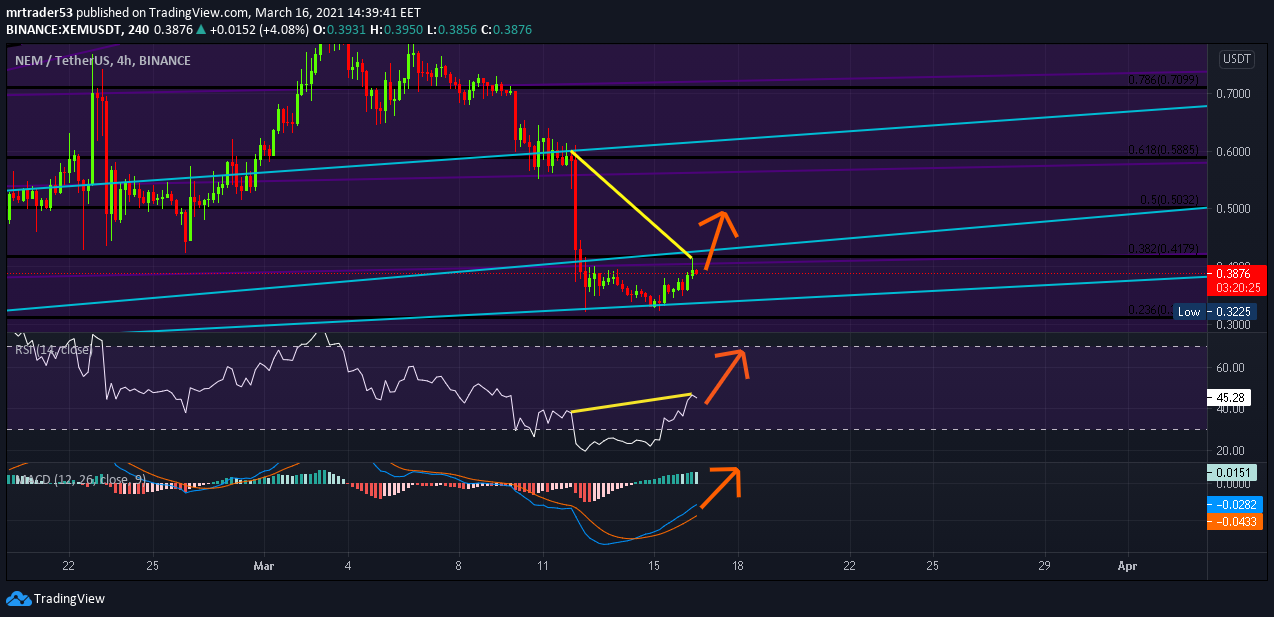Click the 20.00 RSI axis value

pos(1231,451)
